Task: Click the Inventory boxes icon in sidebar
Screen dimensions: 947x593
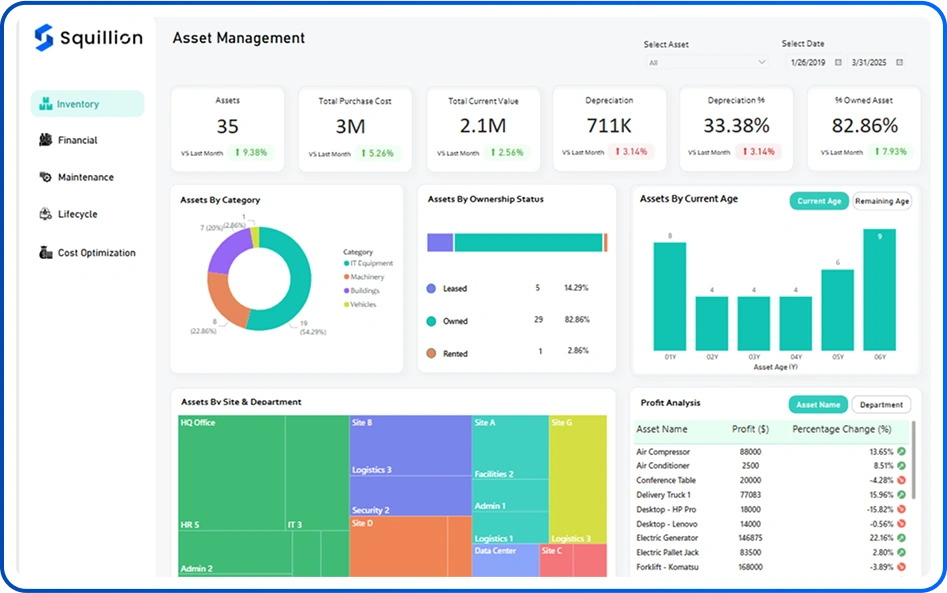Action: (45, 104)
